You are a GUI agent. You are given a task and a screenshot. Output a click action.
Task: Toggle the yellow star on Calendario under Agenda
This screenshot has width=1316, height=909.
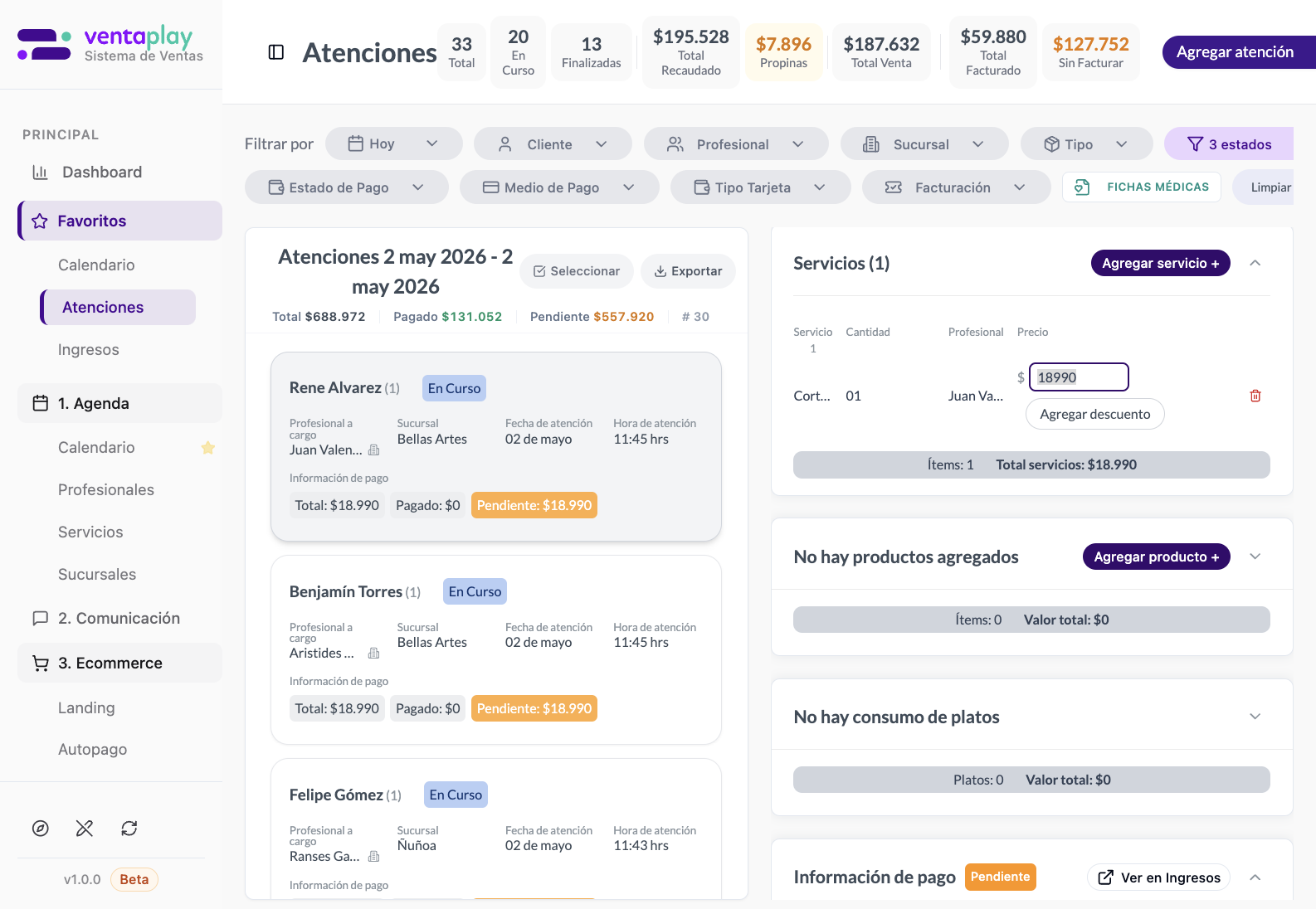(208, 448)
